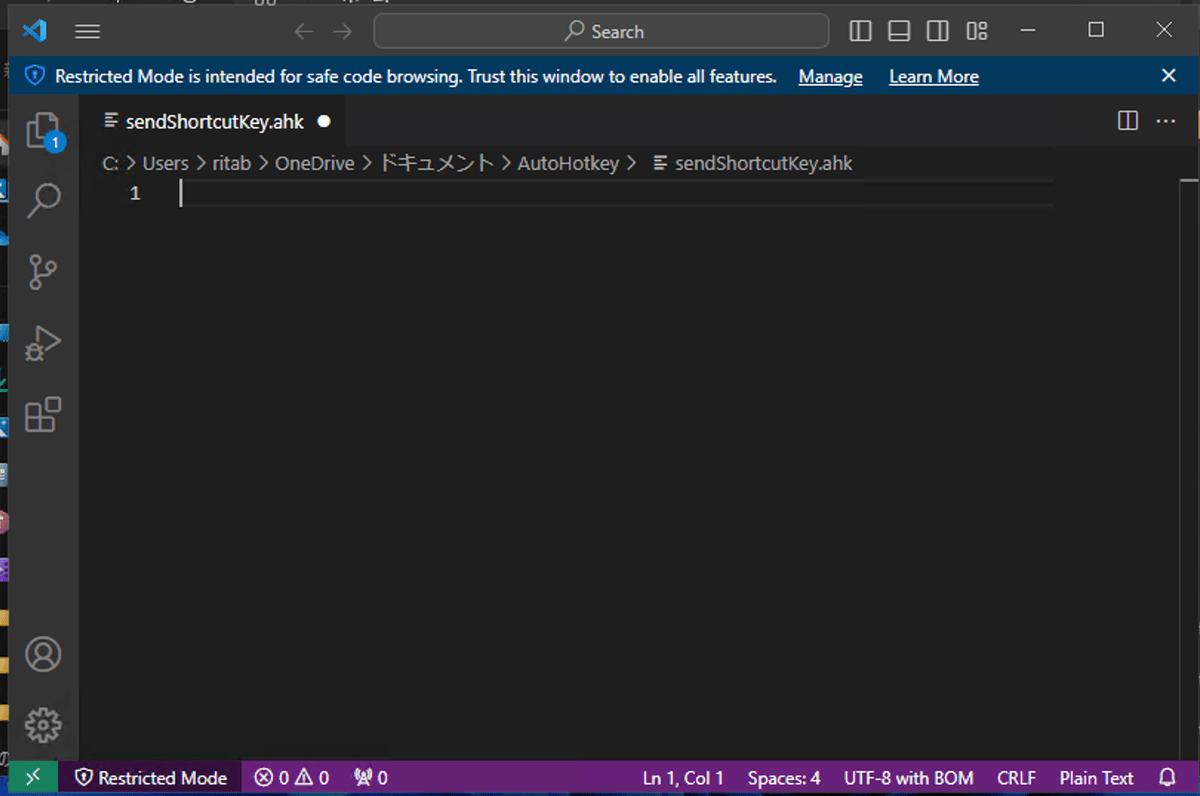Open the editor More Actions ellipsis menu
This screenshot has width=1200, height=796.
click(1166, 121)
